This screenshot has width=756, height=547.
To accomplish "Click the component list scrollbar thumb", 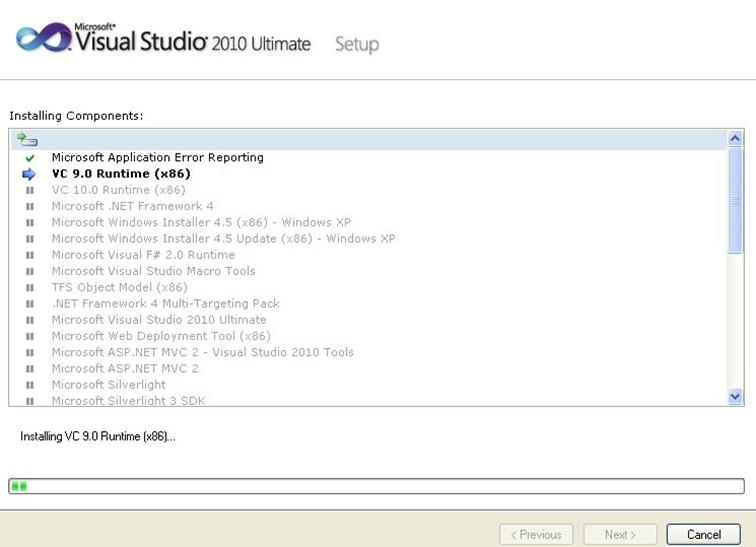I will (x=735, y=200).
